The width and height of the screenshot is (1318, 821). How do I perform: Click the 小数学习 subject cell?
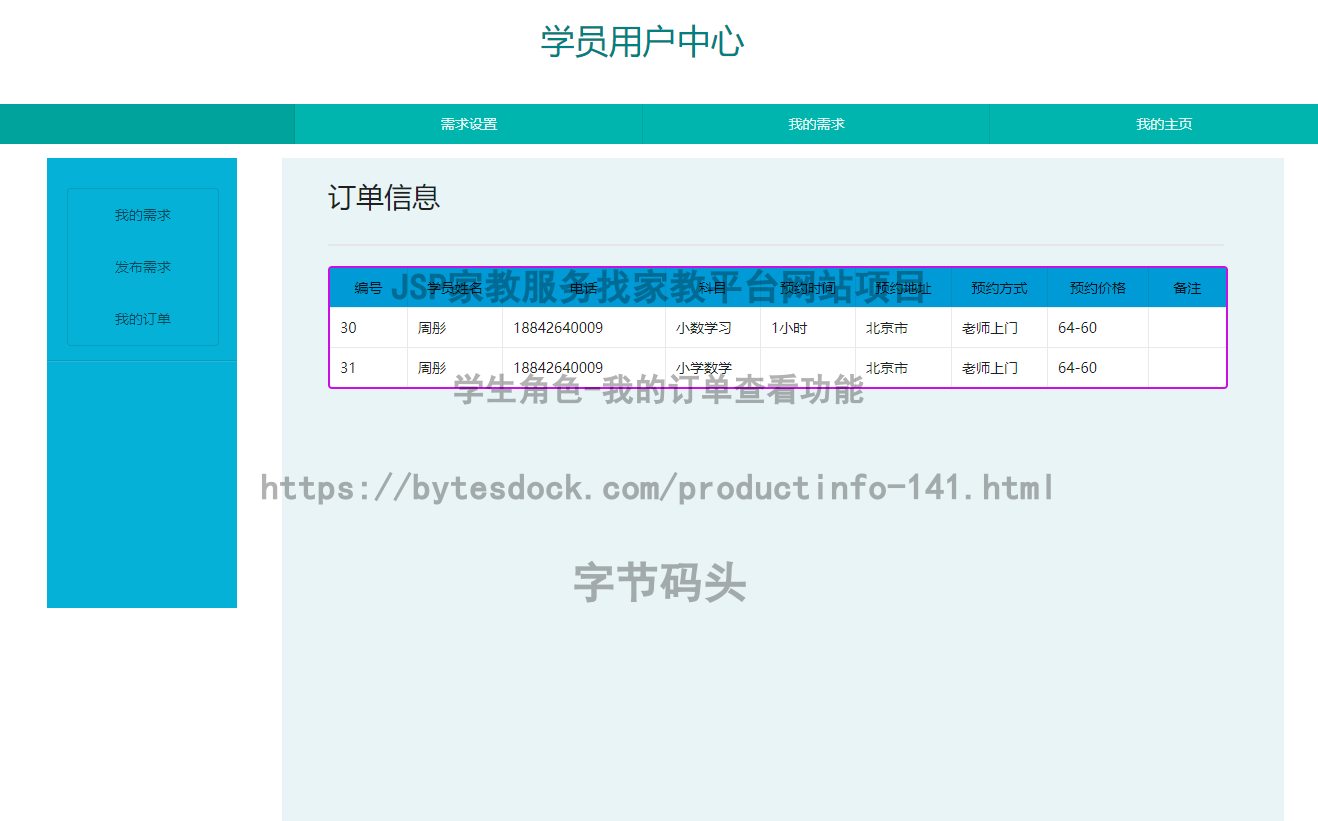click(x=712, y=328)
